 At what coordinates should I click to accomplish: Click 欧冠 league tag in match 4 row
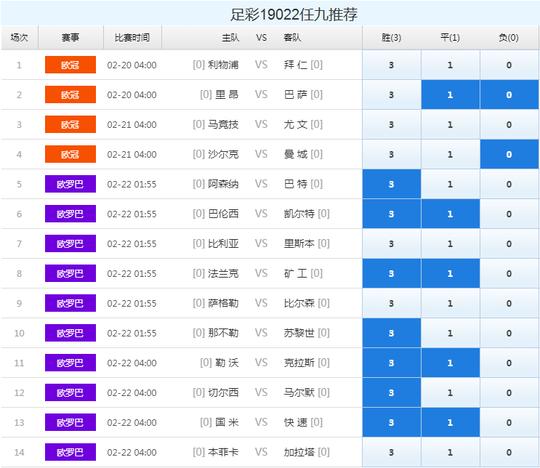pyautogui.click(x=70, y=154)
